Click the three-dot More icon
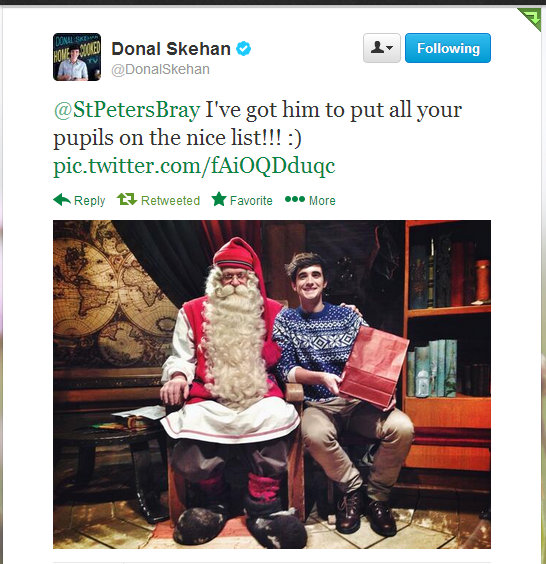546x564 pixels. pyautogui.click(x=295, y=199)
